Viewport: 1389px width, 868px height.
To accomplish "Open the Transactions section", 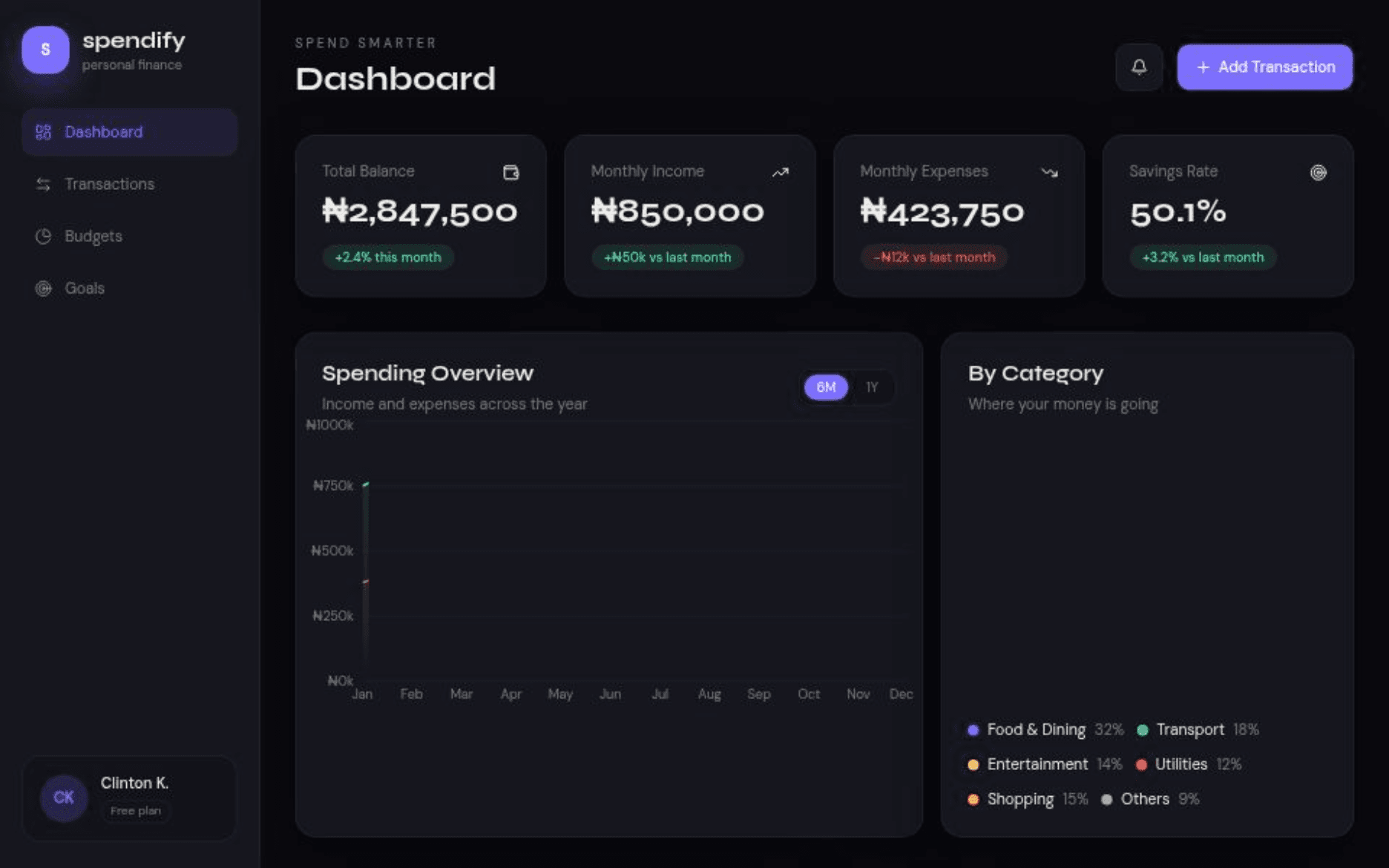I will [x=109, y=184].
